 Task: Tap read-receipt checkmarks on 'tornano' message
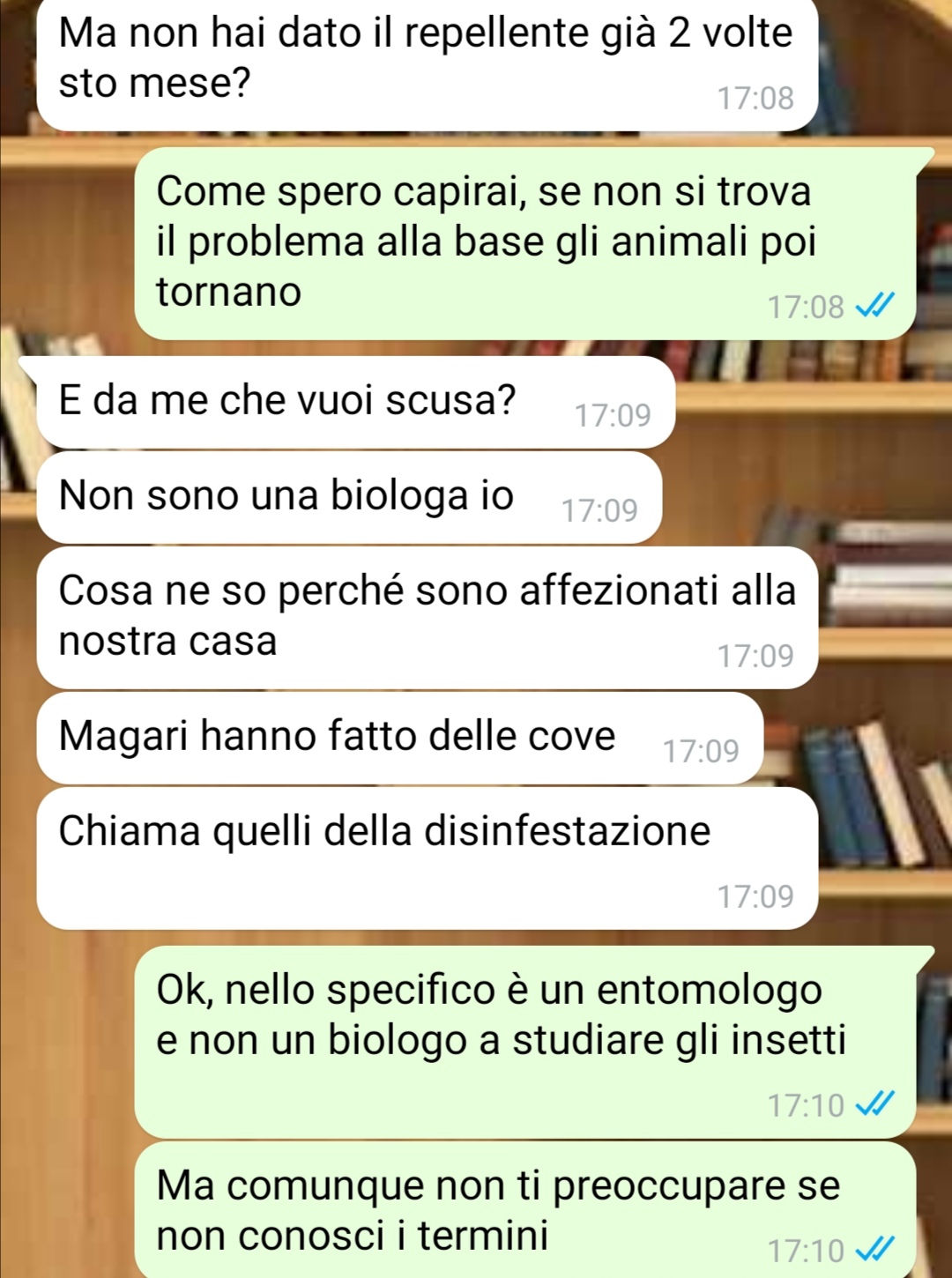pos(875,306)
